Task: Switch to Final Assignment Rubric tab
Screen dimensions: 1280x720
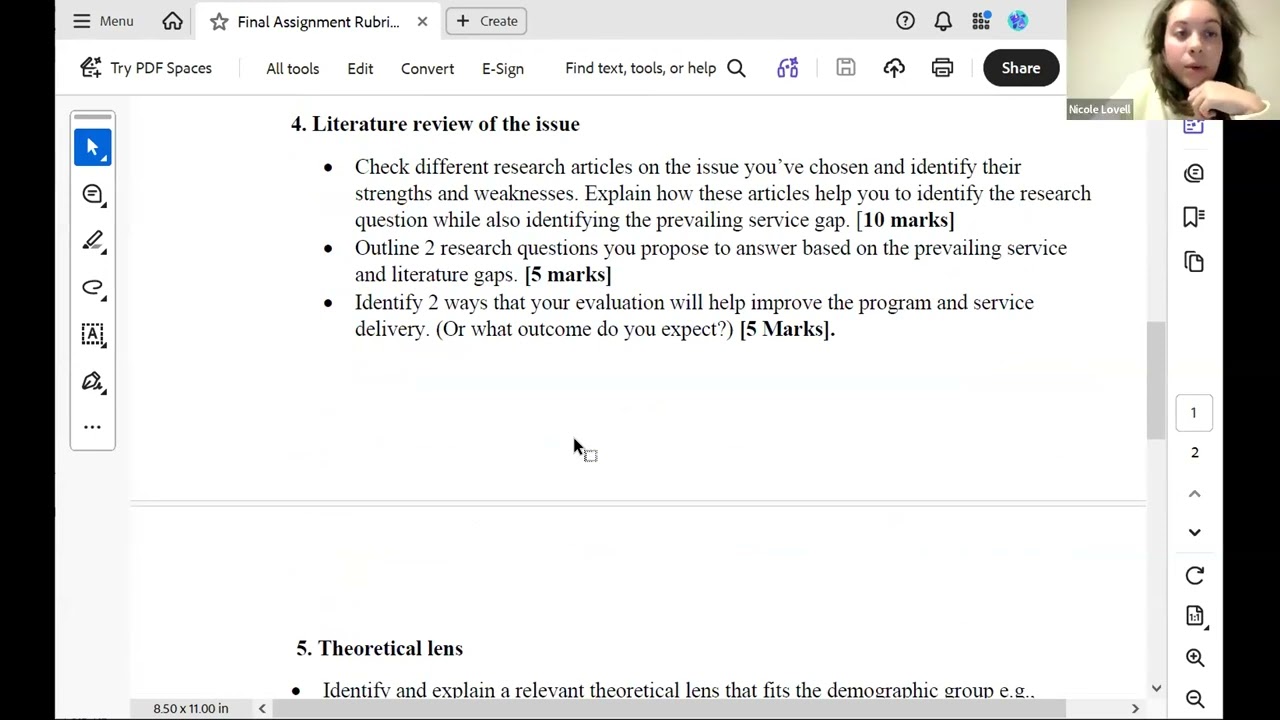Action: 318,21
